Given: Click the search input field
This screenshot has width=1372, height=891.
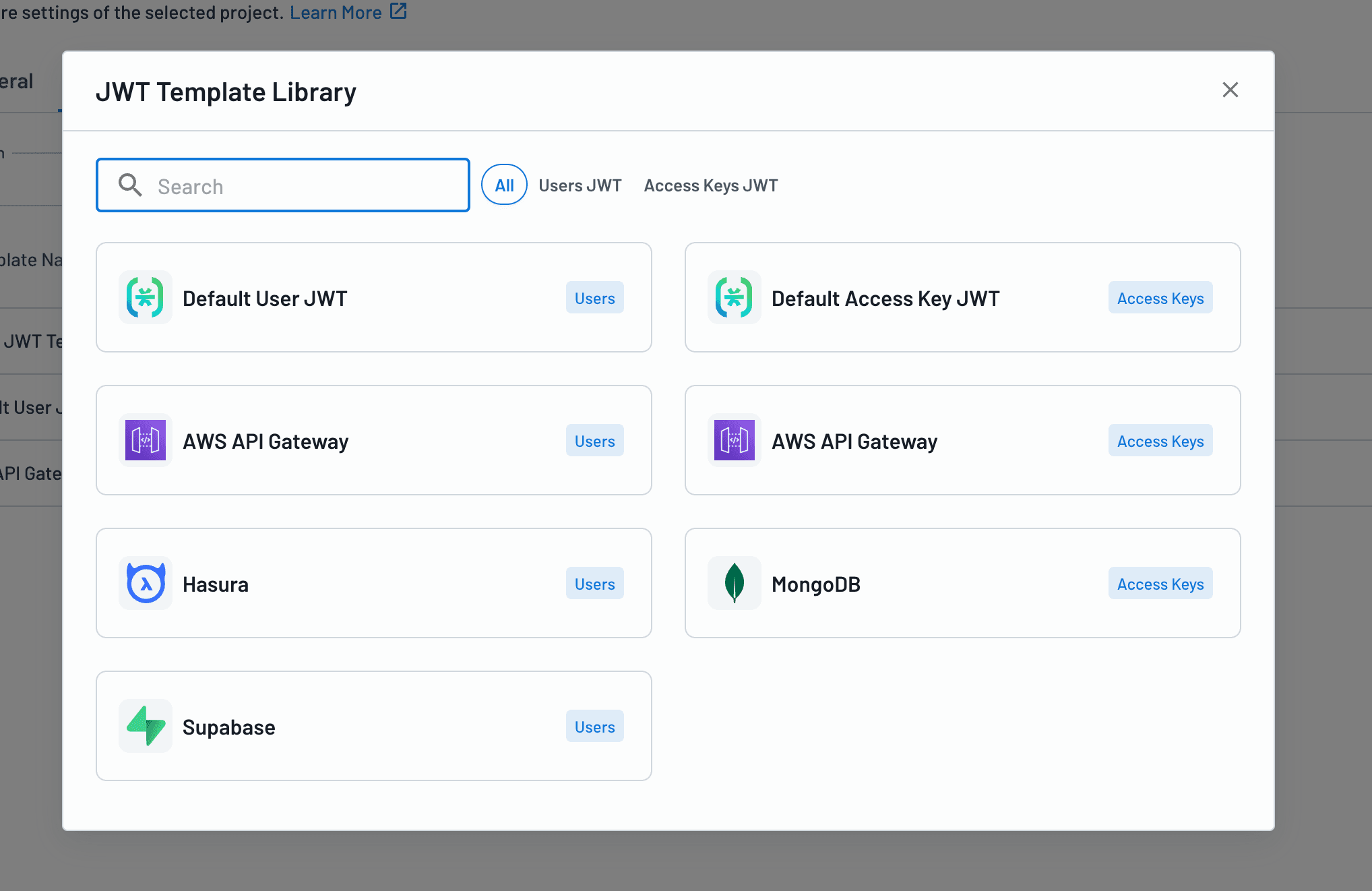Looking at the screenshot, I should point(284,185).
